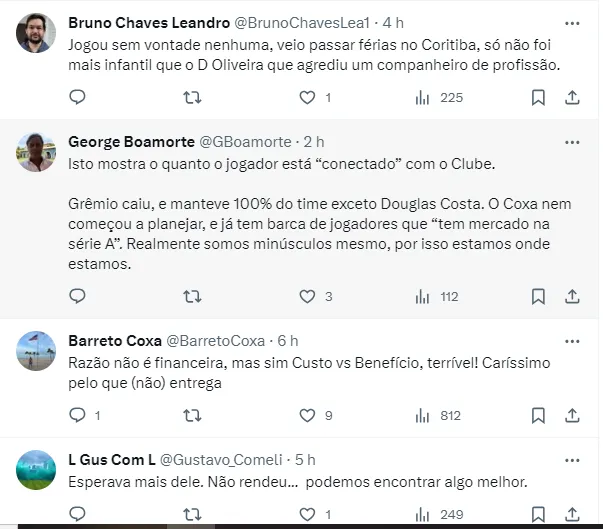Retweet George Boamorte's post
This screenshot has width=603, height=529.
tap(192, 296)
